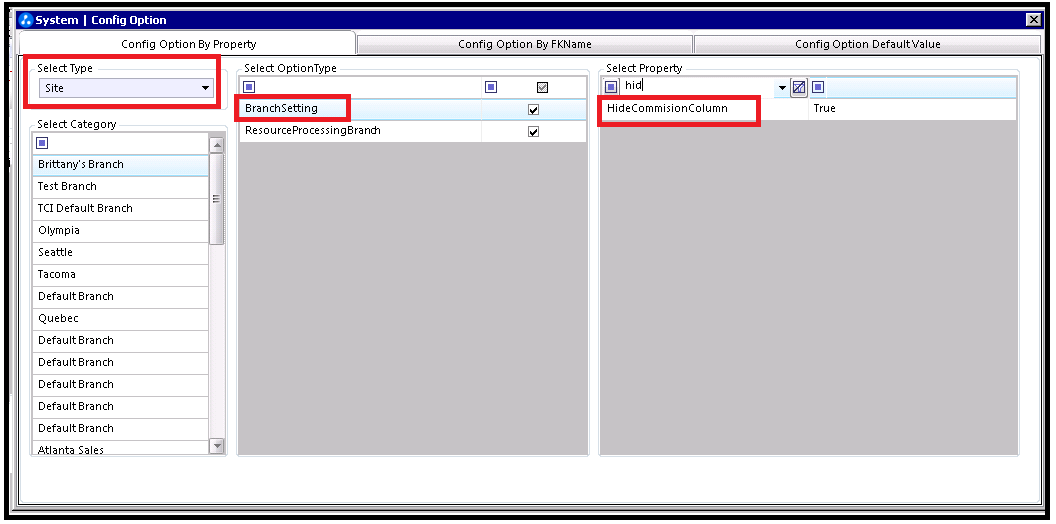
Task: Click the Select Category filter row icon
Action: (42, 143)
